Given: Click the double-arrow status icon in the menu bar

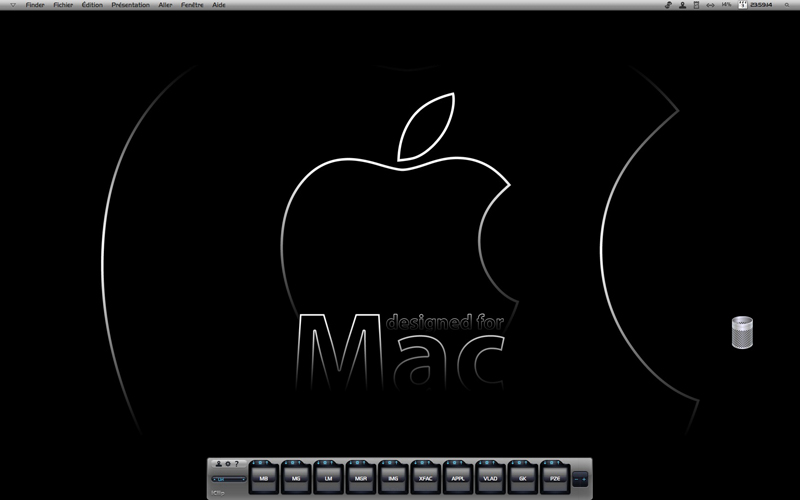Looking at the screenshot, I should point(710,5).
